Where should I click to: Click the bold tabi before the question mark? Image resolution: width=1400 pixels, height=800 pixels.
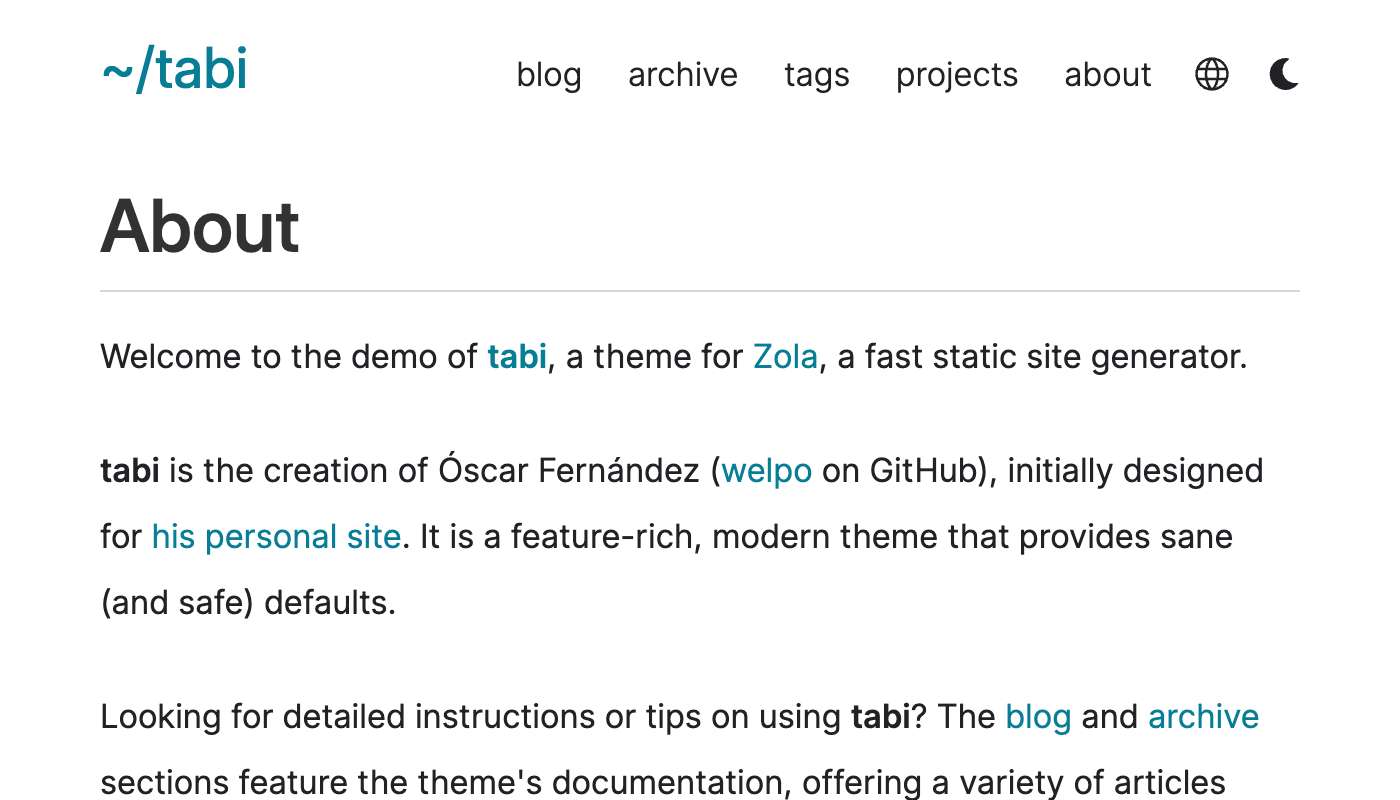(880, 717)
